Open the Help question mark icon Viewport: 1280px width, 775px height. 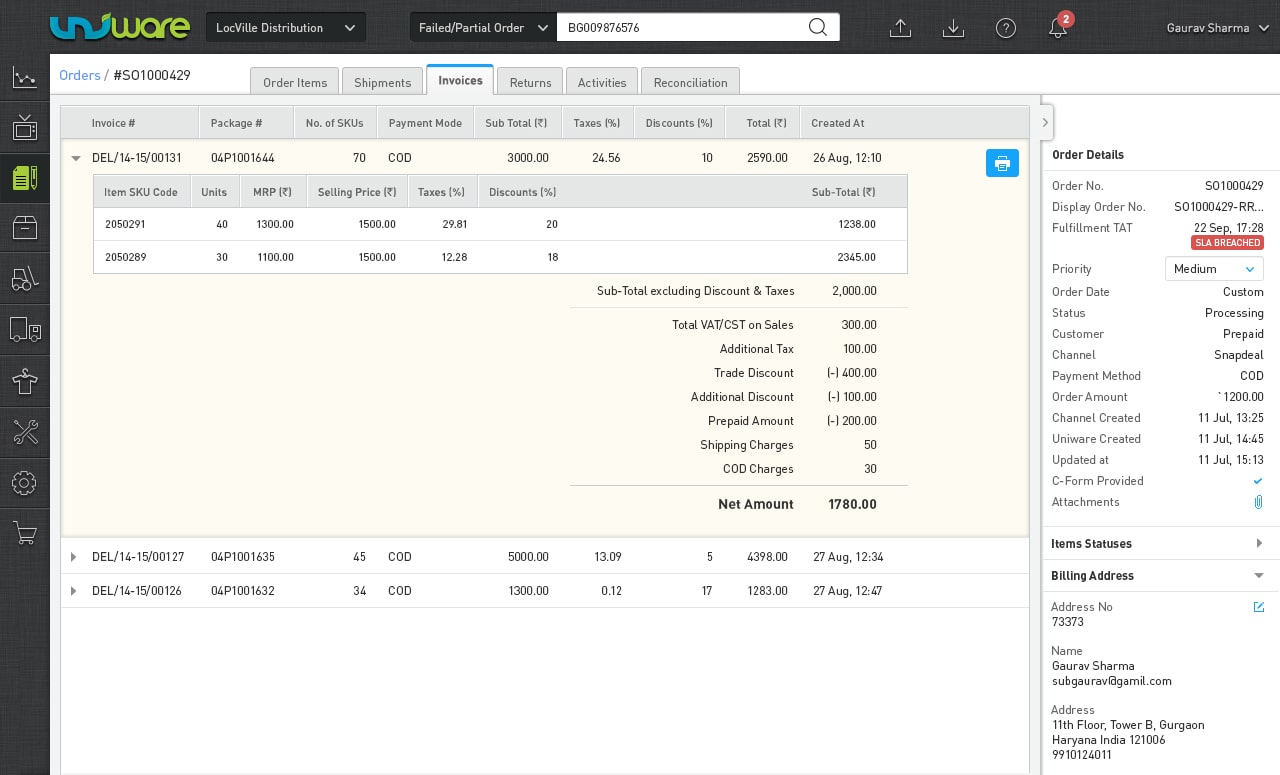[x=1005, y=27]
